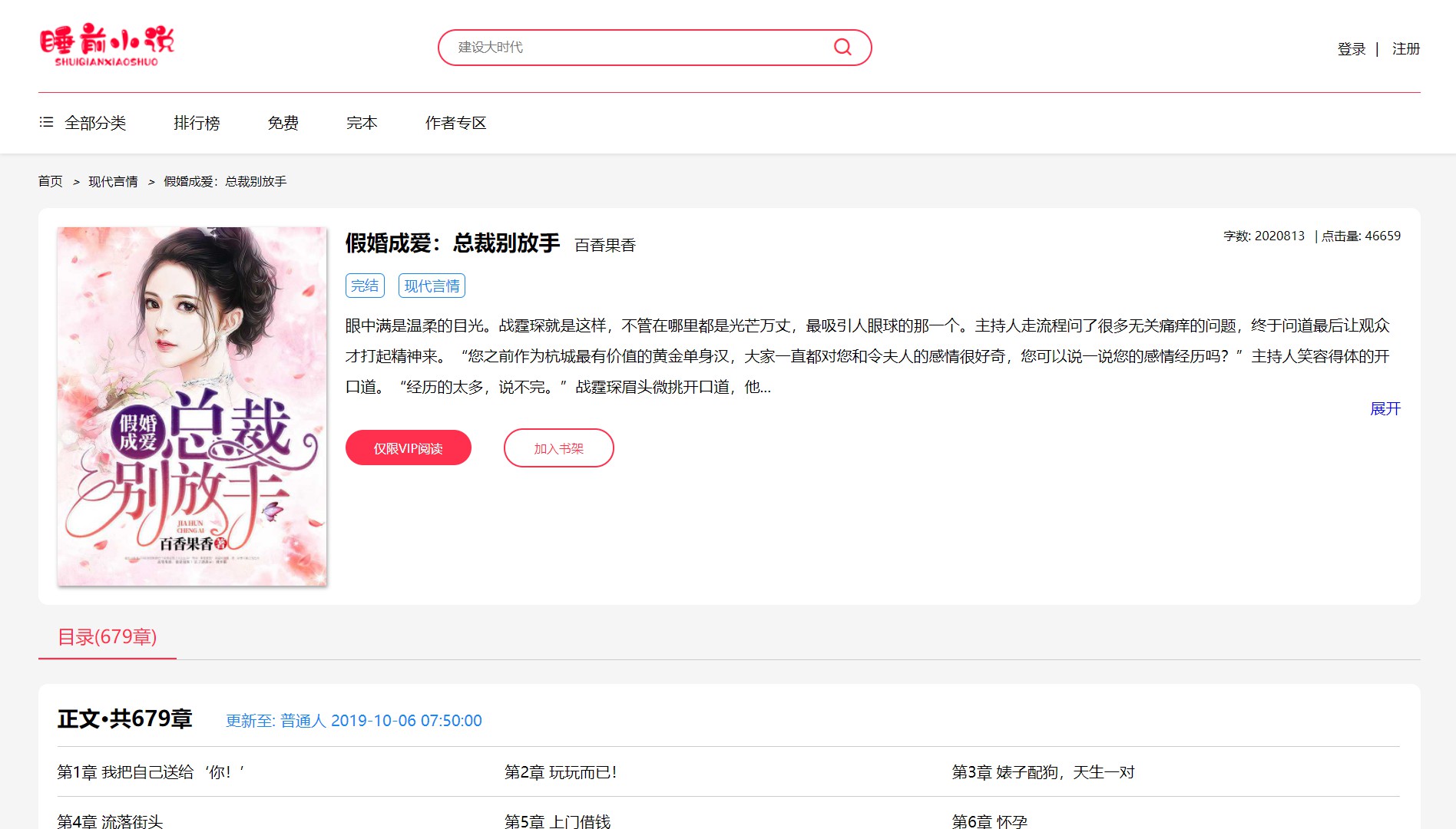Click 加入书架 button
Viewport: 1456px width, 829px height.
point(559,448)
